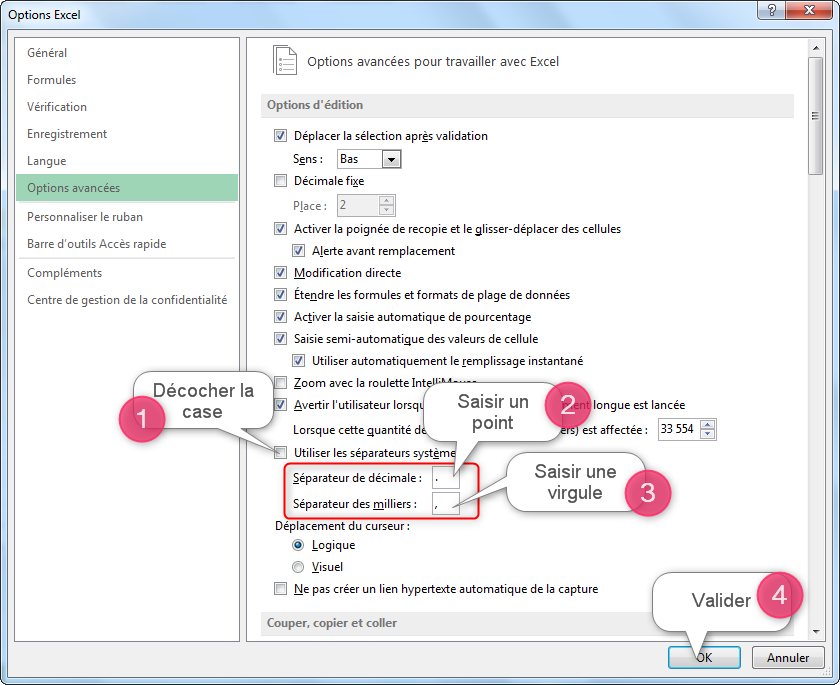840x685 pixels.
Task: Toggle Avertir l'utilisateur checkbox
Action: (x=280, y=404)
